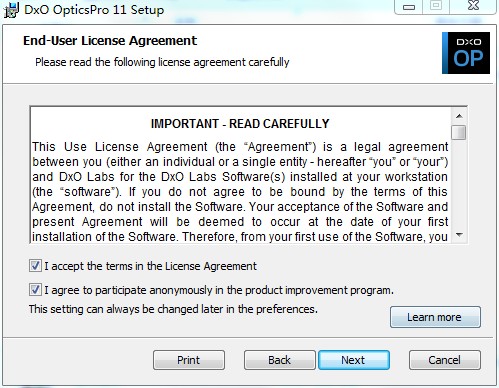Click the End-User License Agreement heading
499x388 pixels.
[110, 41]
